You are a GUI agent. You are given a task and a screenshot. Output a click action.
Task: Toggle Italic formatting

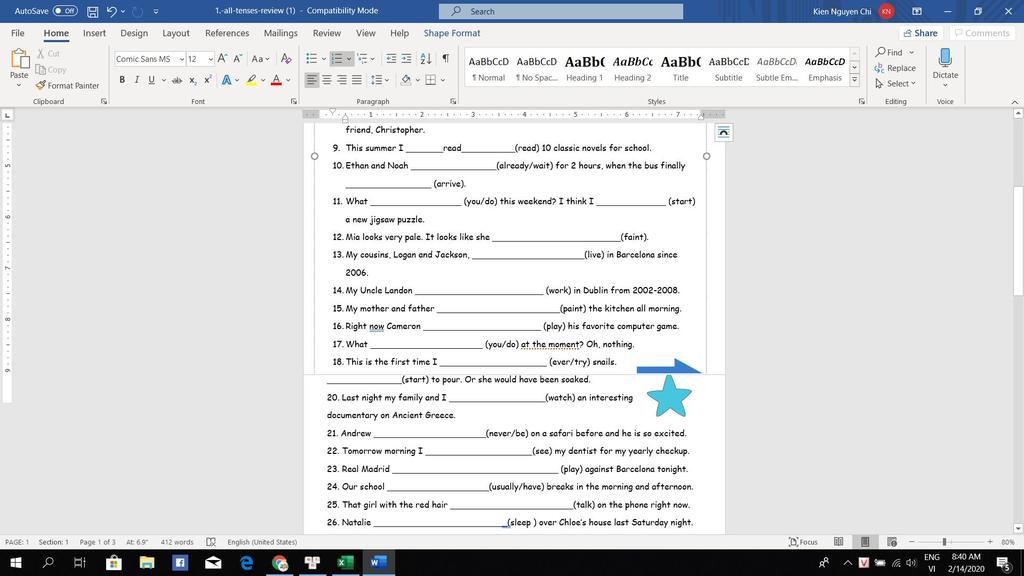click(136, 80)
